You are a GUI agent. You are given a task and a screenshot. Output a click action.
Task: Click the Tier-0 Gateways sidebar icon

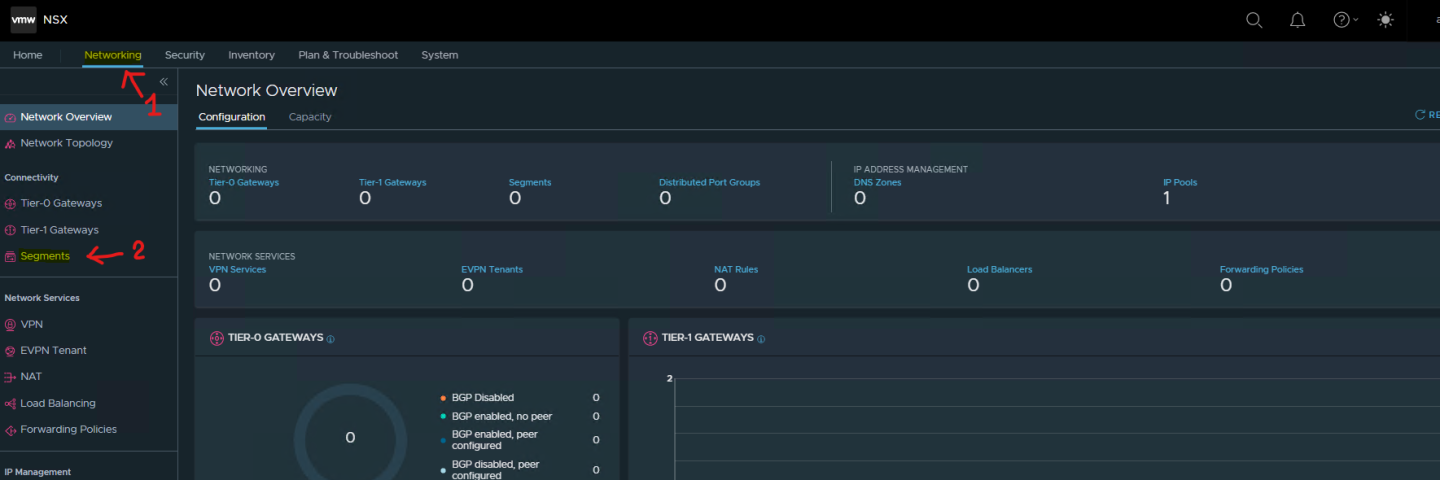[x=10, y=204]
